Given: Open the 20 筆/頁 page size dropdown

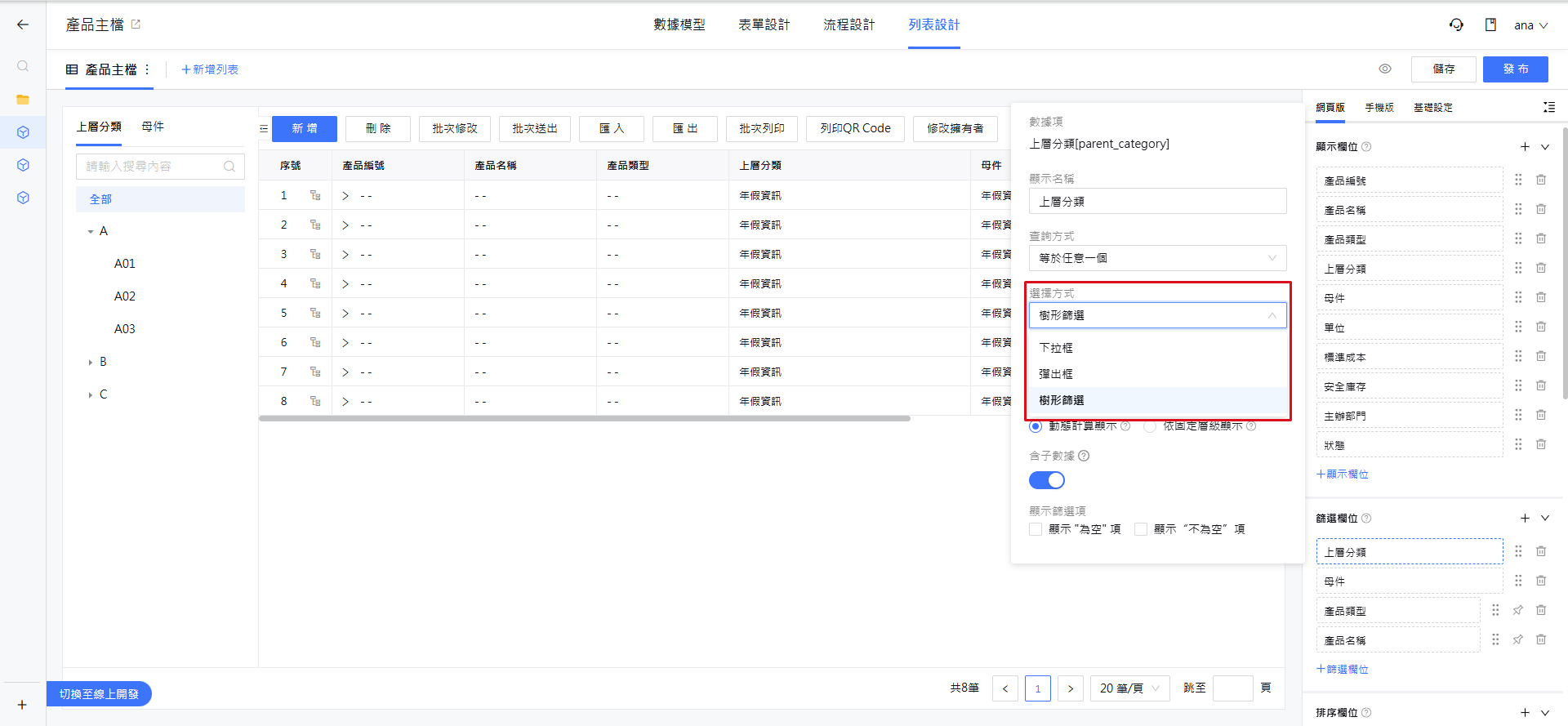Looking at the screenshot, I should (1130, 688).
